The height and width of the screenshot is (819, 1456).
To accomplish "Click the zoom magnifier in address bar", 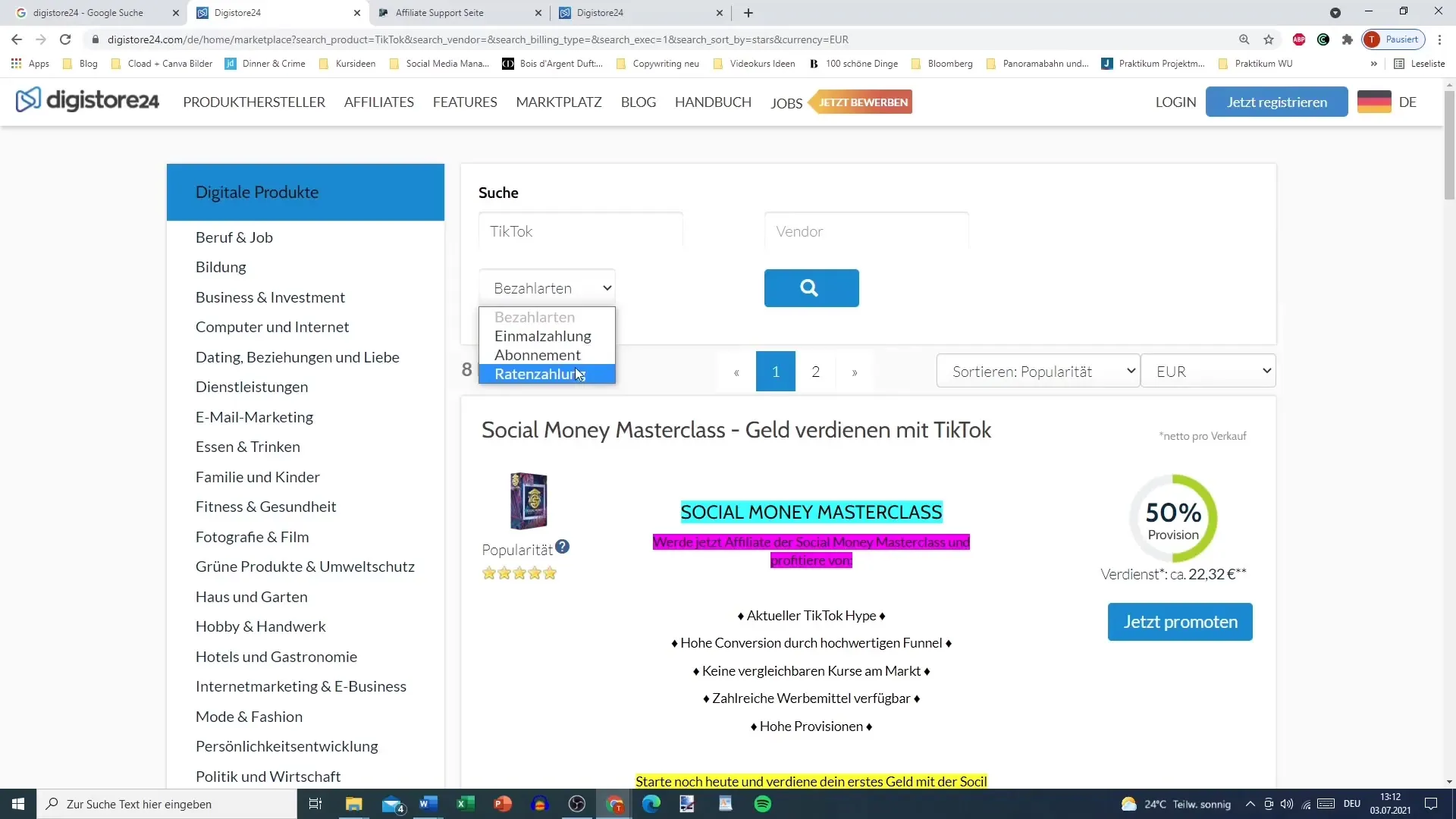I will [x=1244, y=39].
